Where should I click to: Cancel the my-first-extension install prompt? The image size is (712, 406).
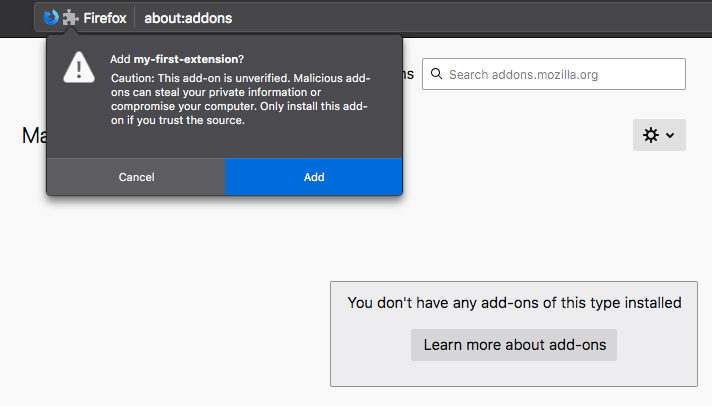click(x=136, y=177)
